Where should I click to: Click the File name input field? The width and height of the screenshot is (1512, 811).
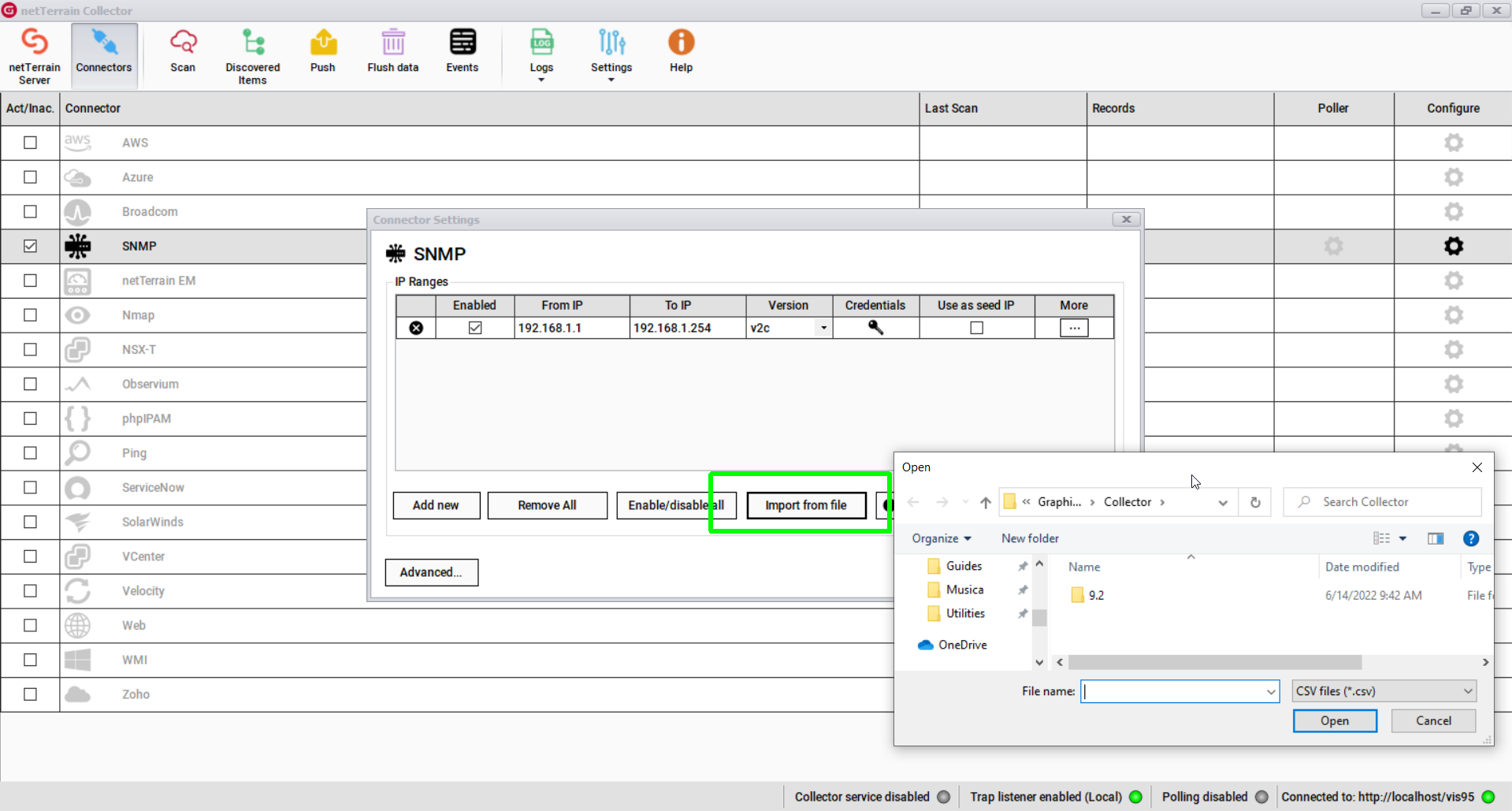(1172, 691)
